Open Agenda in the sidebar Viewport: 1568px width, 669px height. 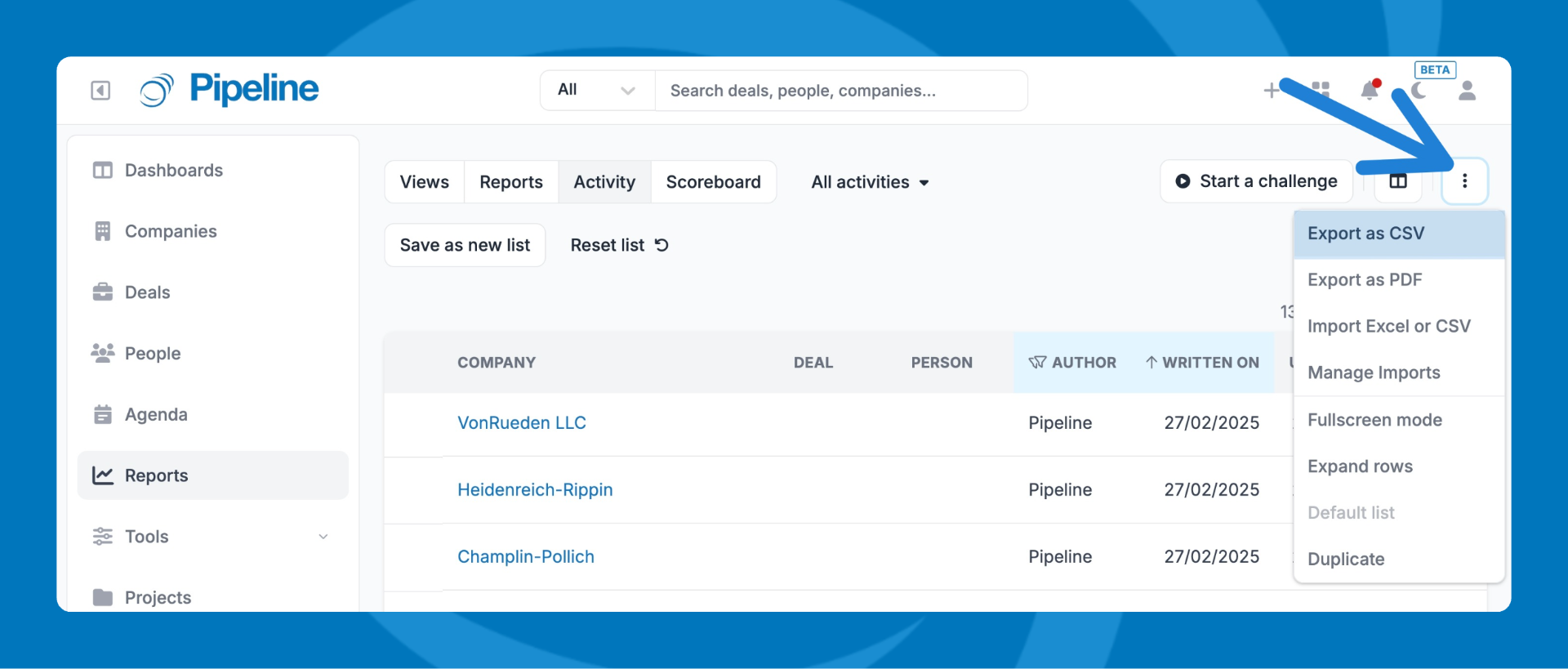coord(156,414)
